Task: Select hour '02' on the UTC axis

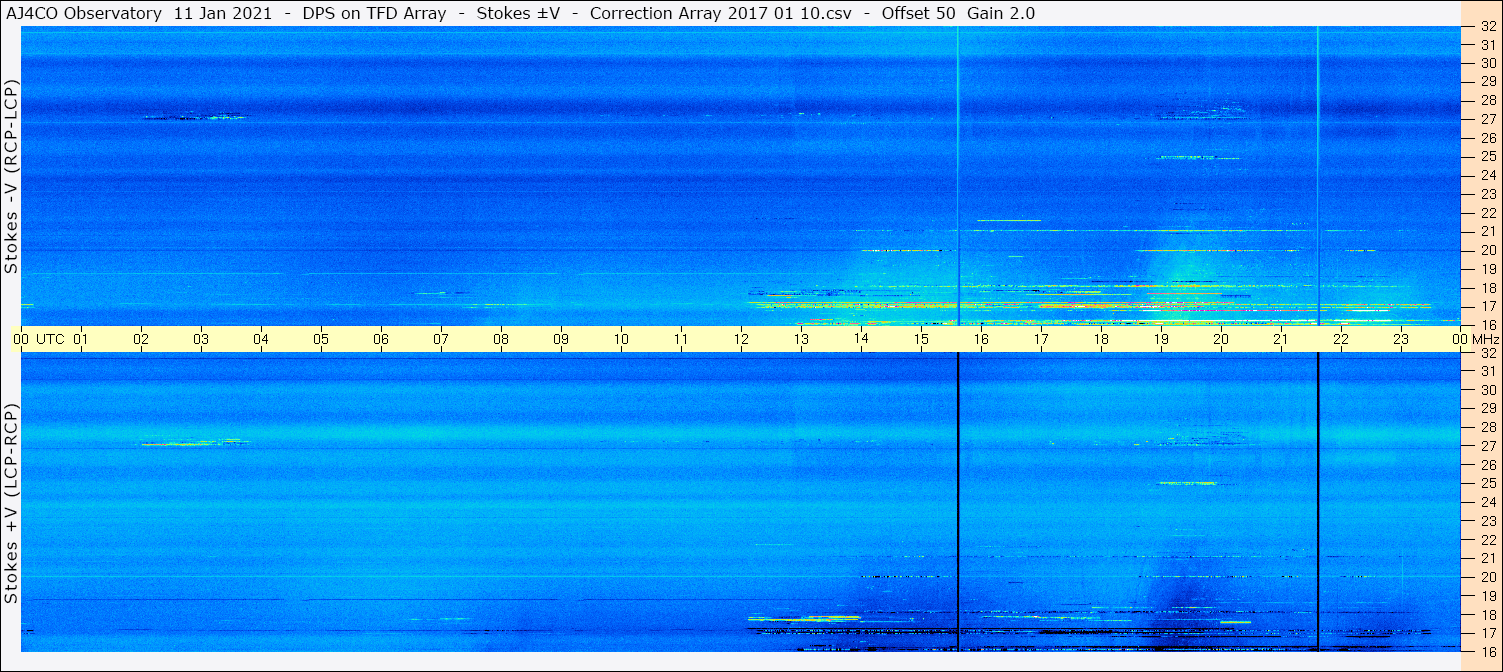Action: tap(141, 339)
